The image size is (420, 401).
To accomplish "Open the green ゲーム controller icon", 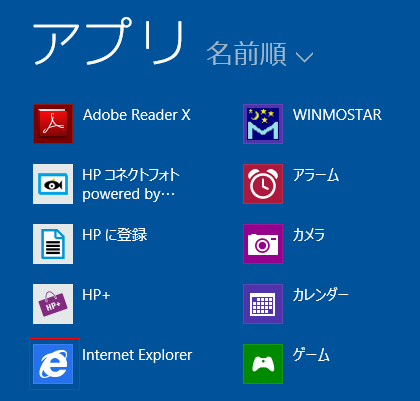I will [x=263, y=364].
